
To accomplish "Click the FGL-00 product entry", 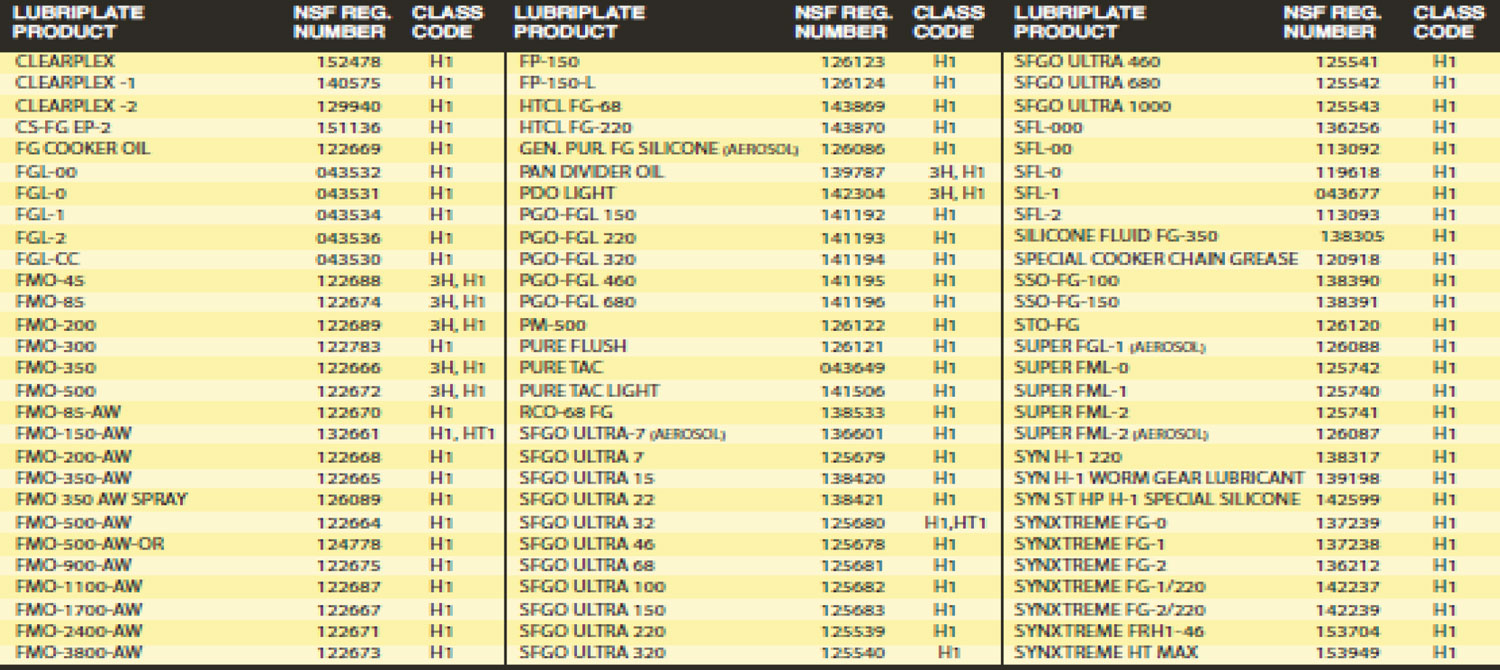I will tap(47, 172).
